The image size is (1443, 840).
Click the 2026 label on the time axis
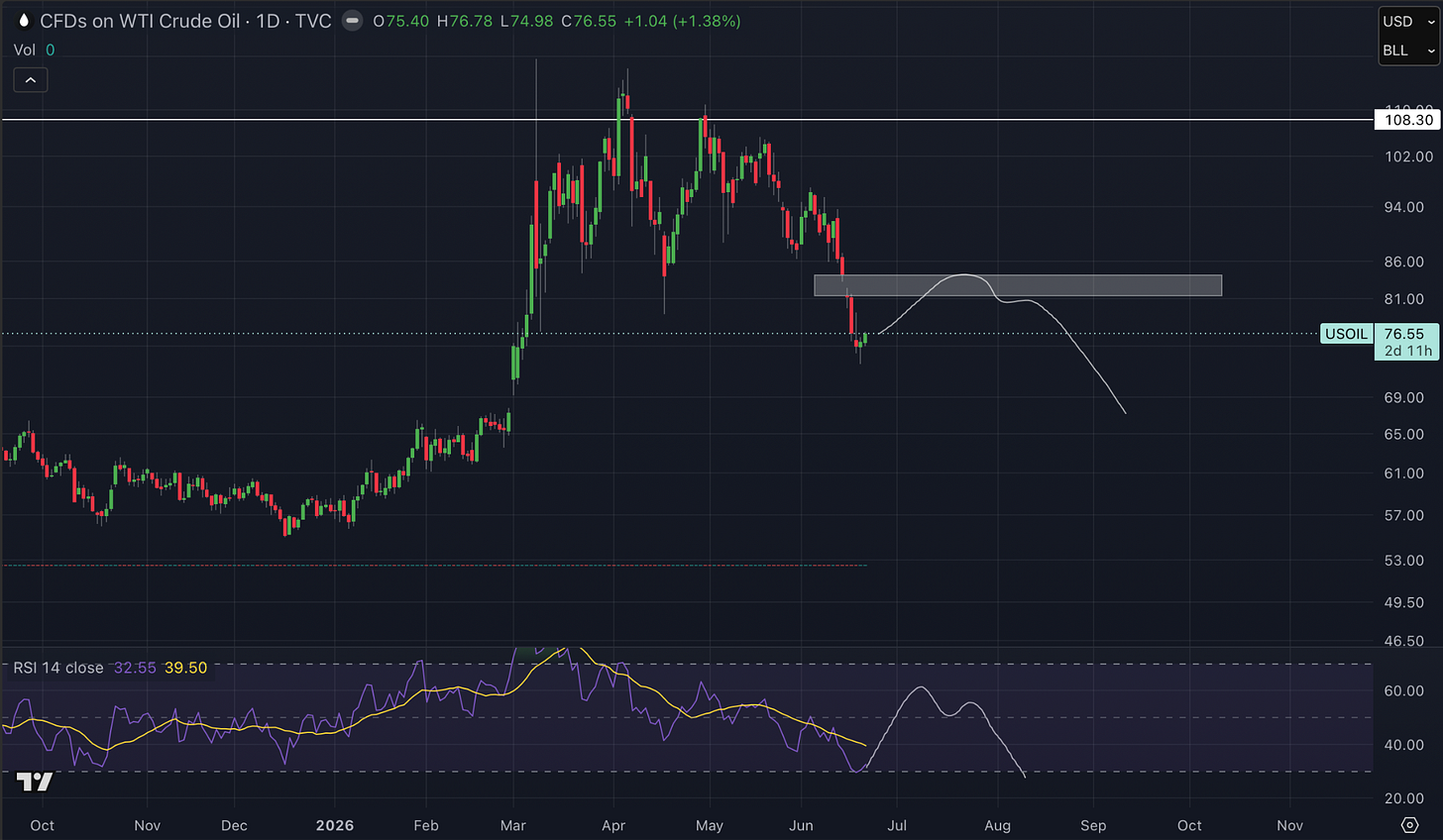coord(335,825)
